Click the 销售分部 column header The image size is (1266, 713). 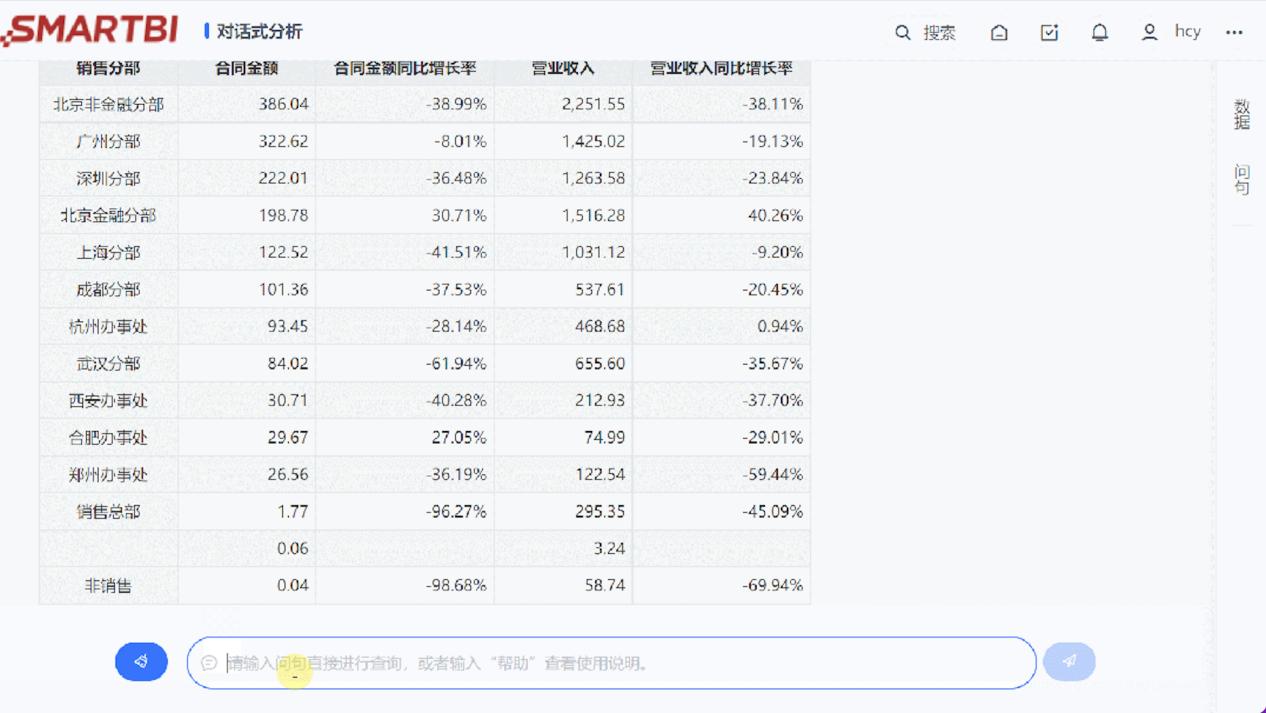[x=108, y=69]
